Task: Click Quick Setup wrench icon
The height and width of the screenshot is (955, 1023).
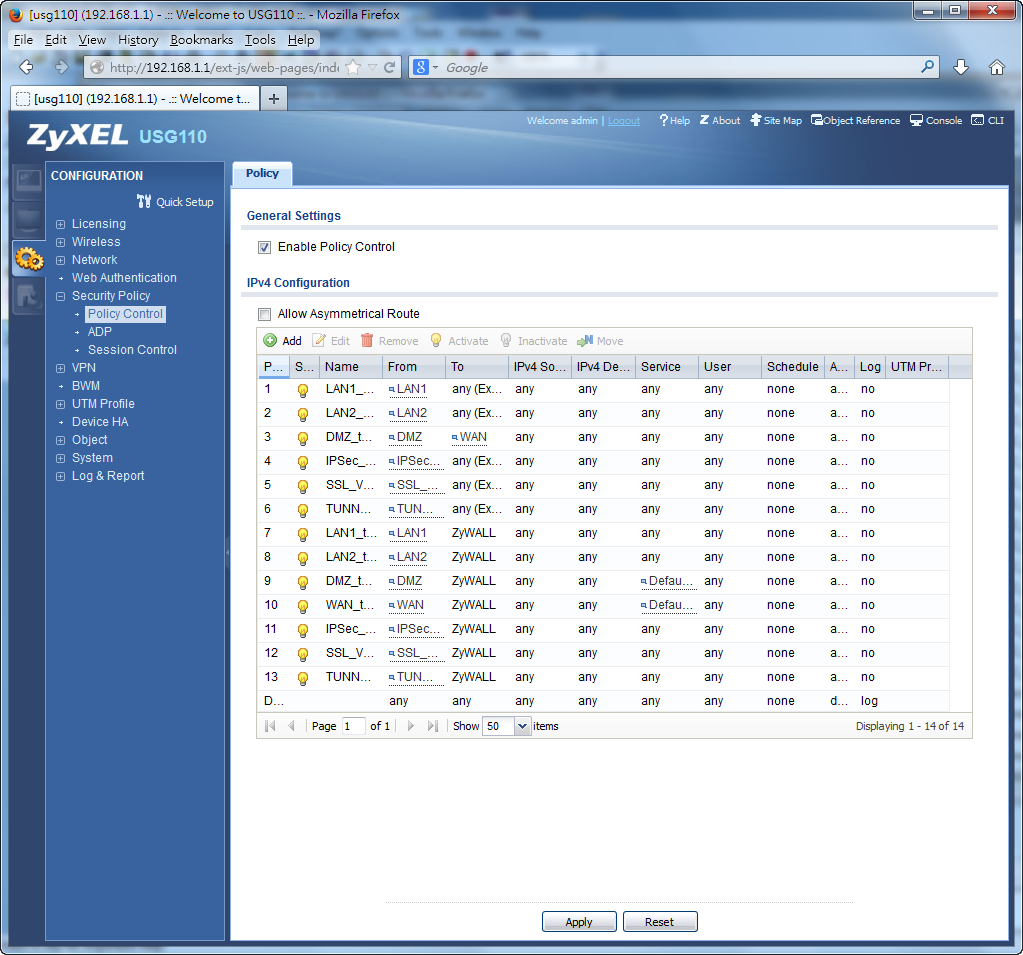Action: [144, 202]
